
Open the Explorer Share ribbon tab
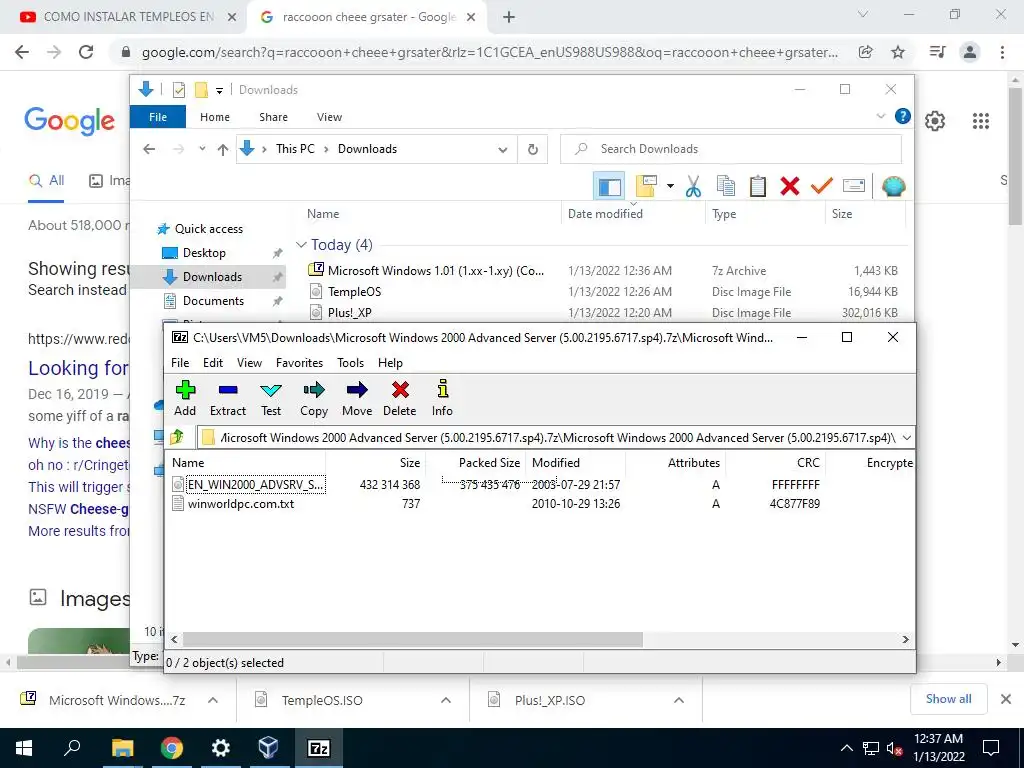pos(273,117)
